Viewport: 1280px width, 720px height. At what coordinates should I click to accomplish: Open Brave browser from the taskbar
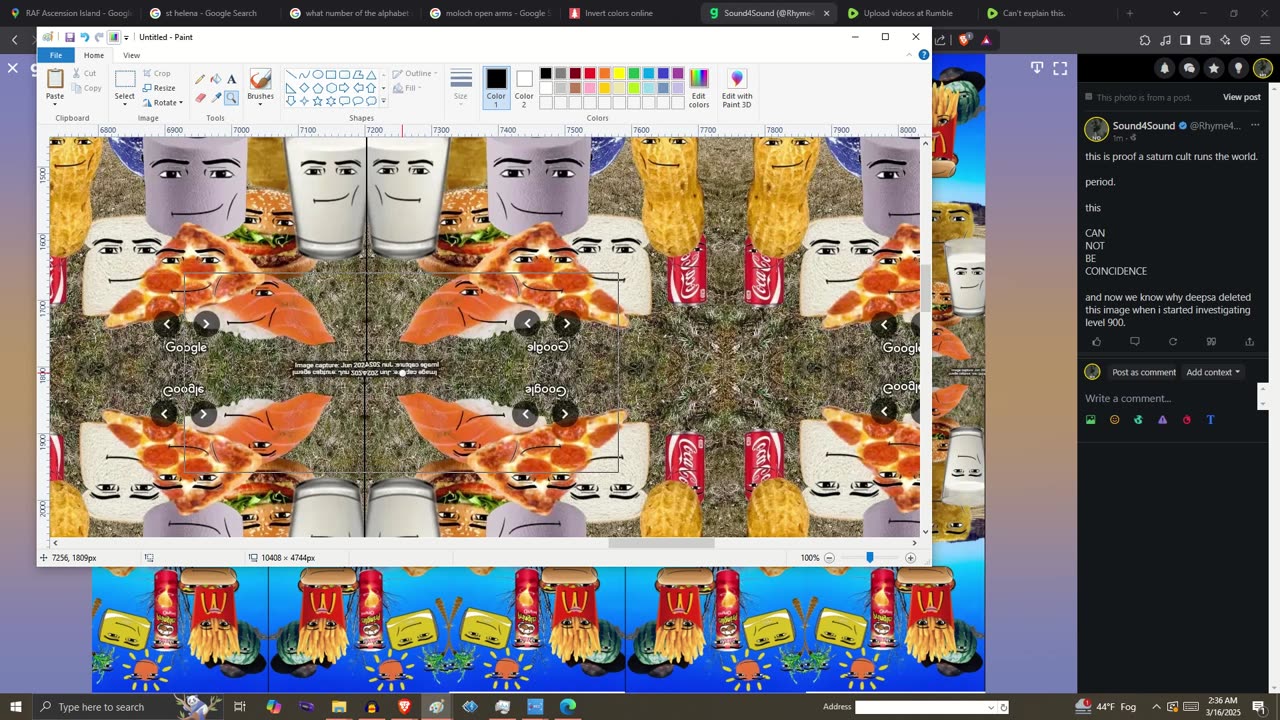404,707
